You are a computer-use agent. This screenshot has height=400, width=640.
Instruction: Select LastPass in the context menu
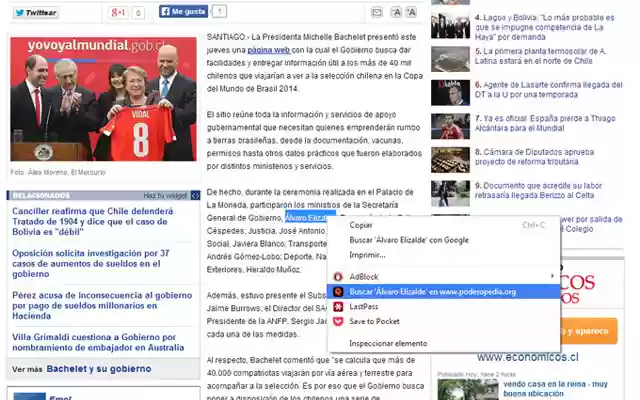[444, 307]
